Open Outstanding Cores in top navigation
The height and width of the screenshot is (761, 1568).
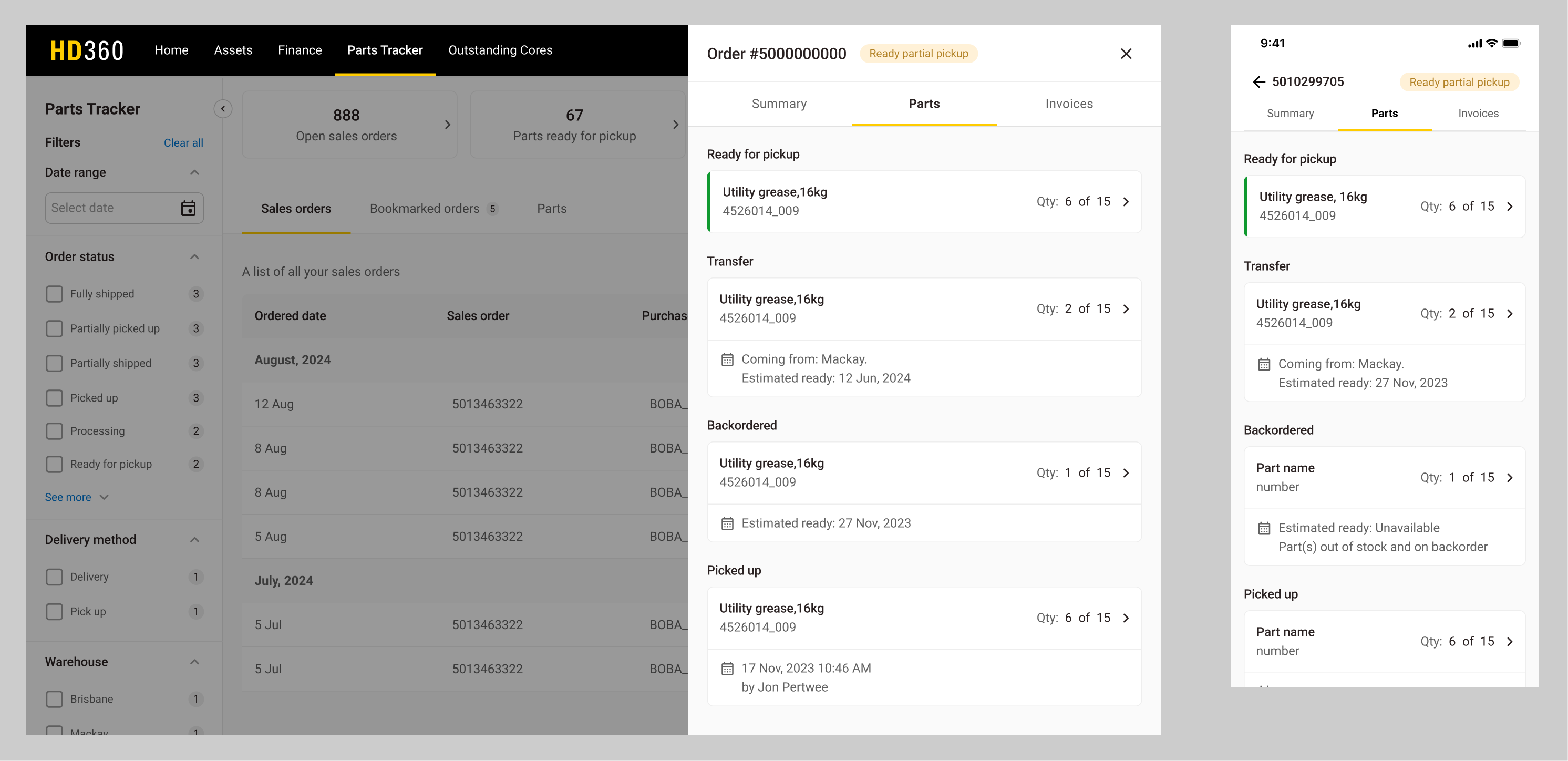[500, 50]
